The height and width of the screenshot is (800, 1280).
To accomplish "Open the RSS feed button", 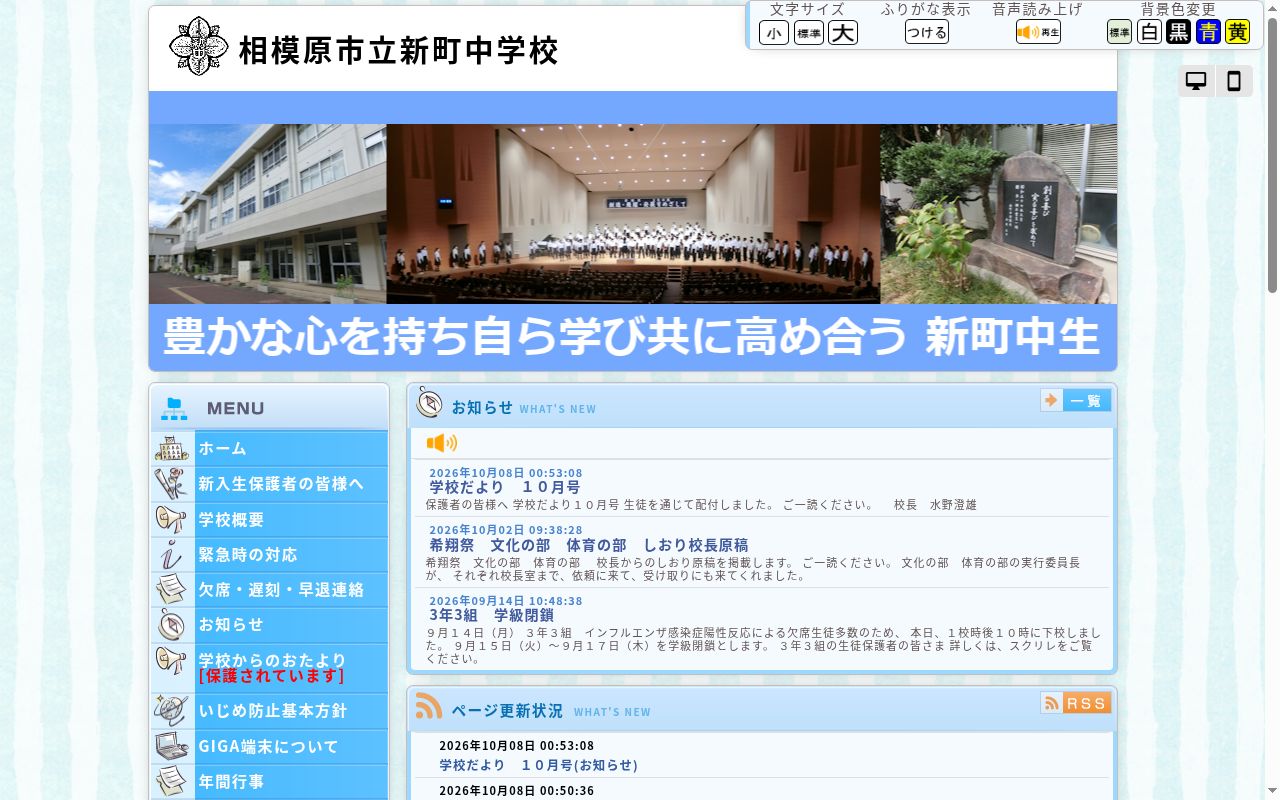I will coord(1076,703).
